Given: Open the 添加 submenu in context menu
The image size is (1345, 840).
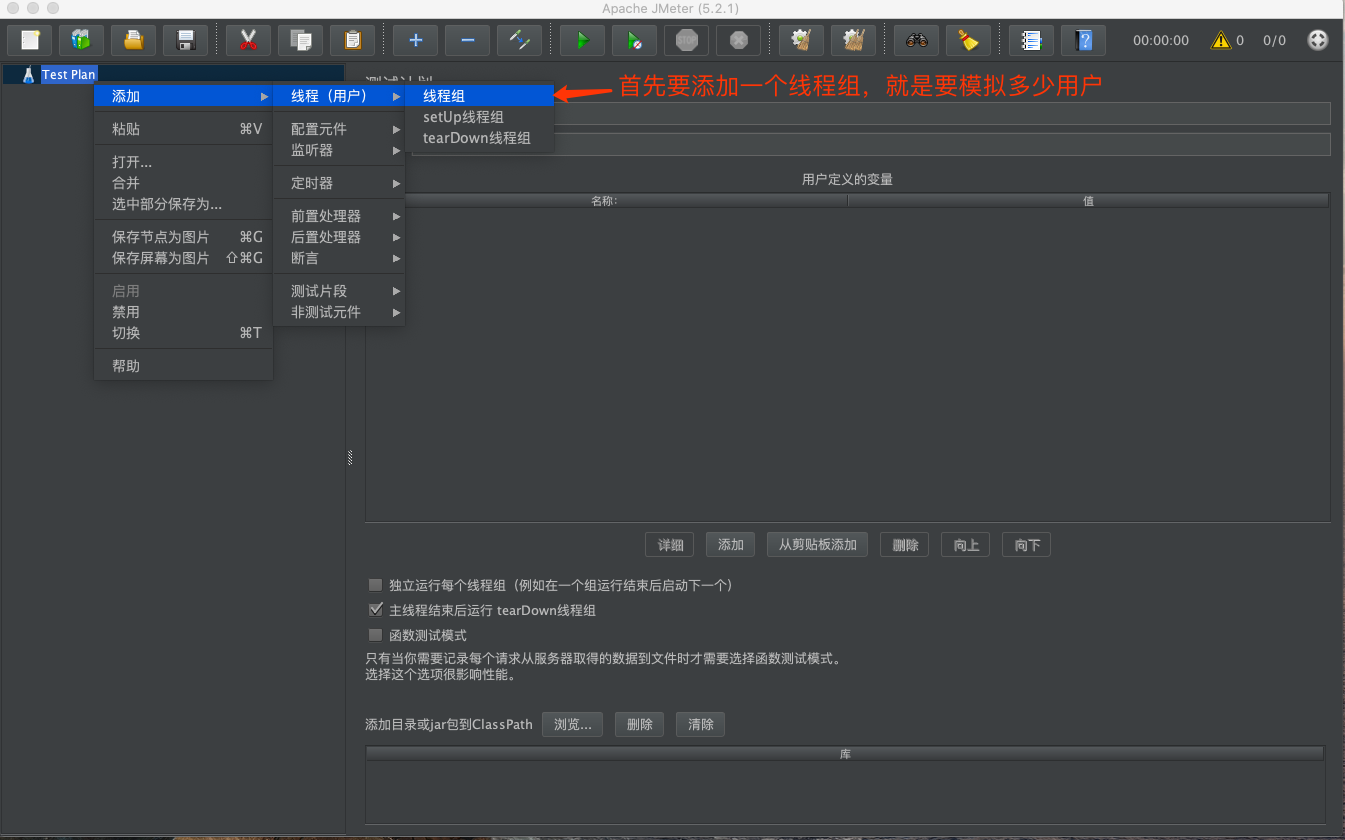Looking at the screenshot, I should (x=183, y=96).
